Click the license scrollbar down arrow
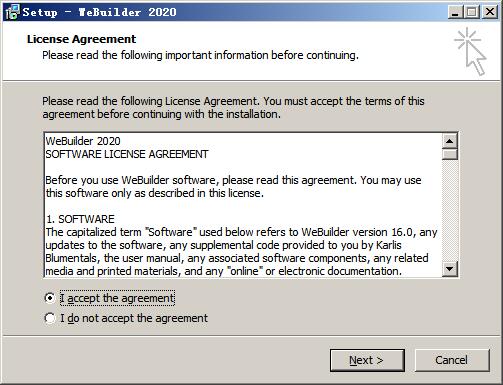Image resolution: width=503 pixels, height=385 pixels. [450, 268]
